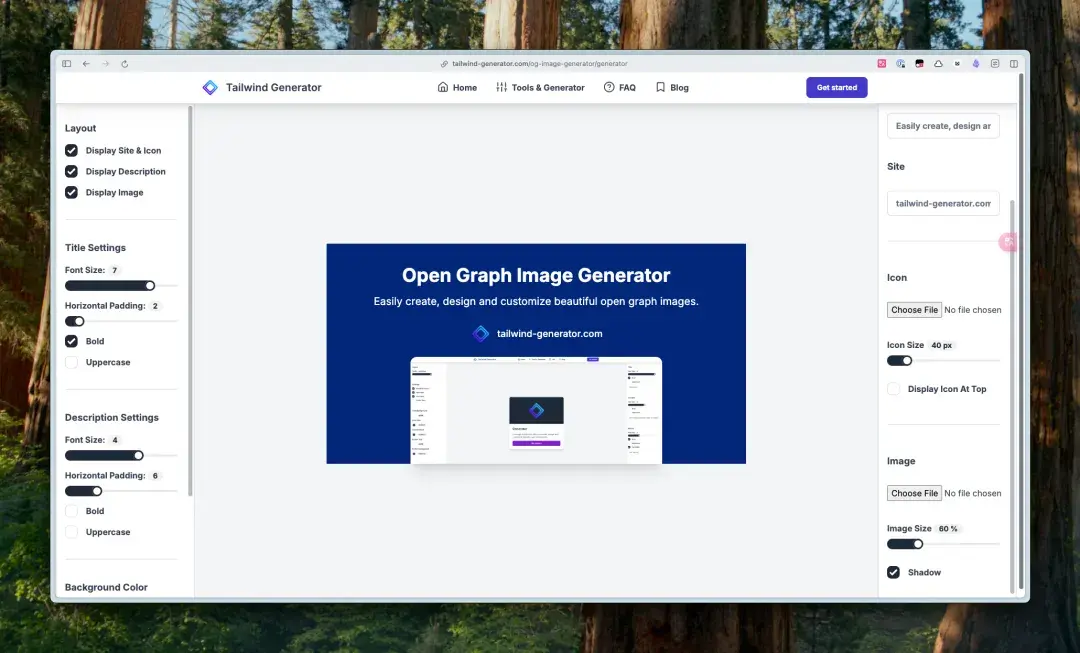This screenshot has height=653, width=1080.
Task: Reload the page with browser refresh icon
Action: click(x=125, y=63)
